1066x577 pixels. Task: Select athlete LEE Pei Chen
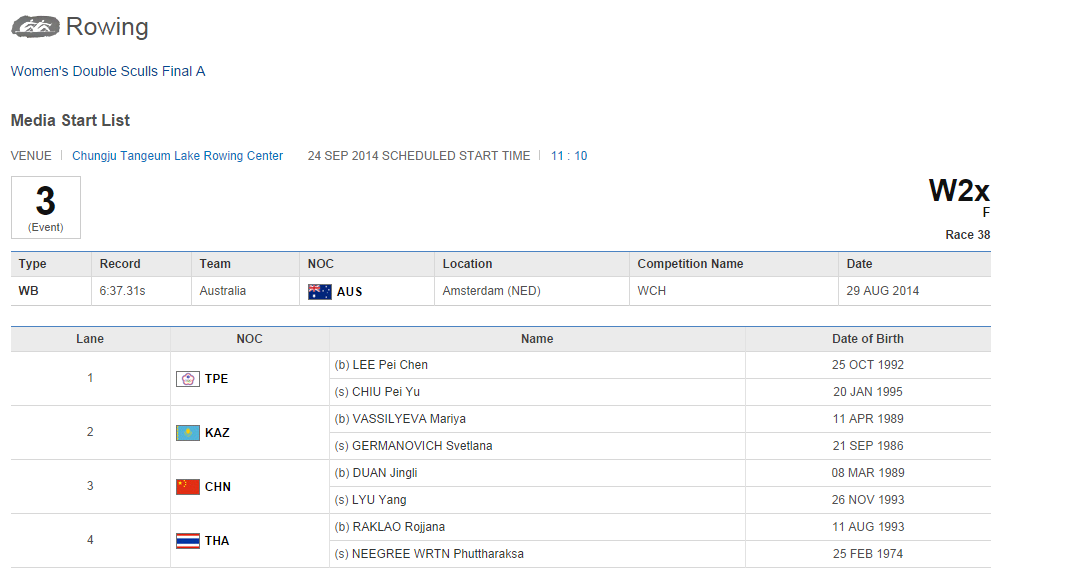pyautogui.click(x=389, y=365)
